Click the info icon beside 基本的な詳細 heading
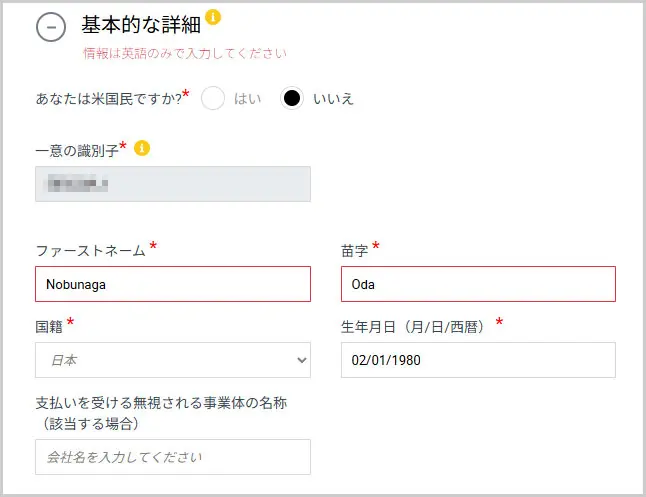Image resolution: width=646 pixels, height=497 pixels. tap(214, 17)
